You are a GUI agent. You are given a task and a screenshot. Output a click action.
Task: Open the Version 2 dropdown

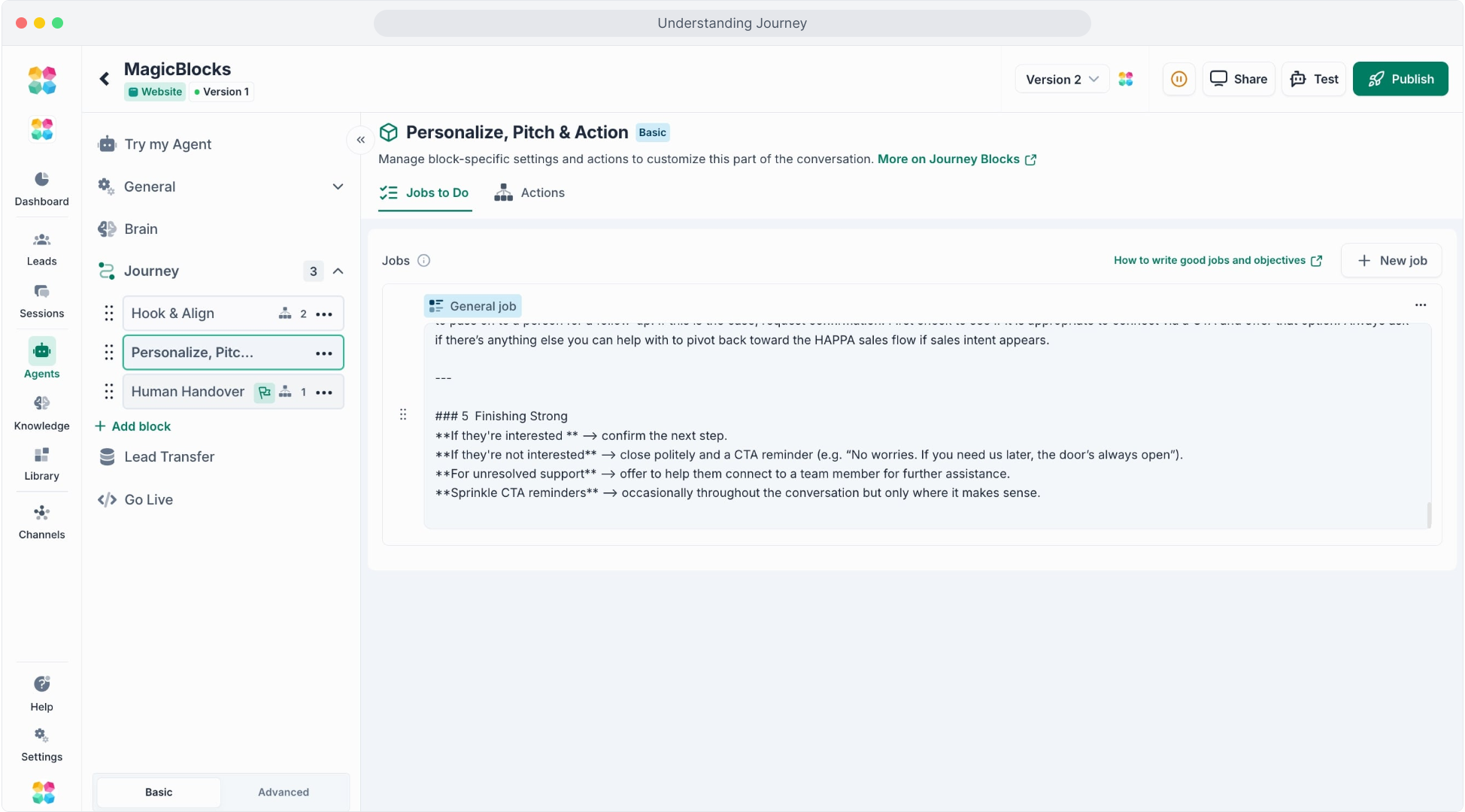(x=1061, y=79)
